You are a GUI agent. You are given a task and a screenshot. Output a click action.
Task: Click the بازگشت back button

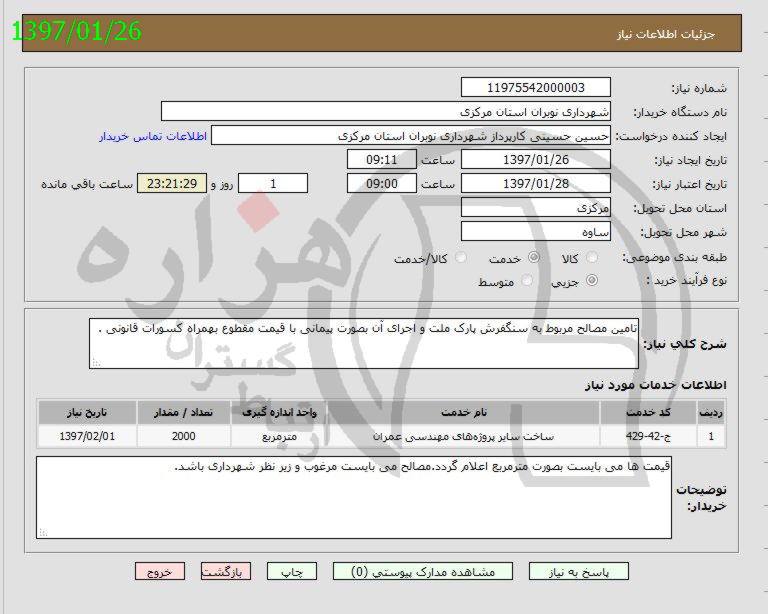click(x=226, y=571)
